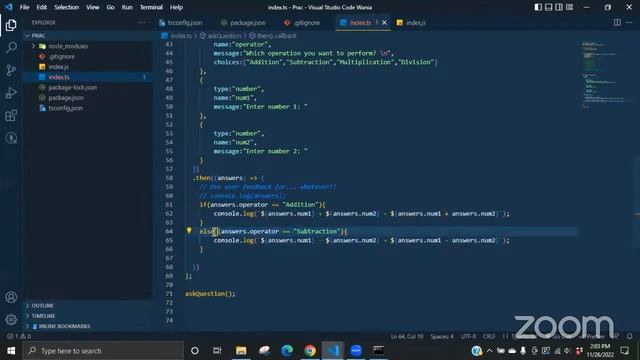
Task: Open the Edit menu
Action: (x=42, y=7)
